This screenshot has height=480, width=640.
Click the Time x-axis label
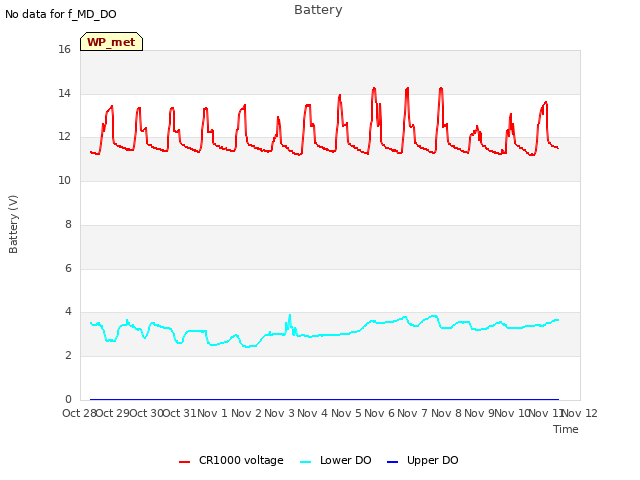[x=566, y=429]
